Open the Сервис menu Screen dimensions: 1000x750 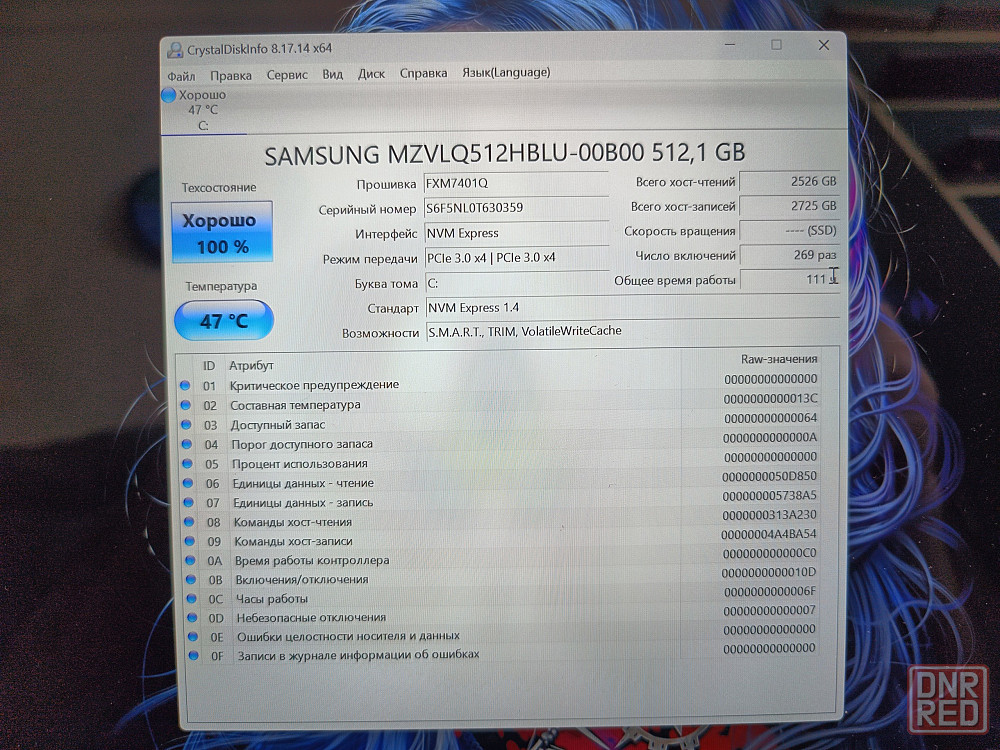pyautogui.click(x=287, y=75)
